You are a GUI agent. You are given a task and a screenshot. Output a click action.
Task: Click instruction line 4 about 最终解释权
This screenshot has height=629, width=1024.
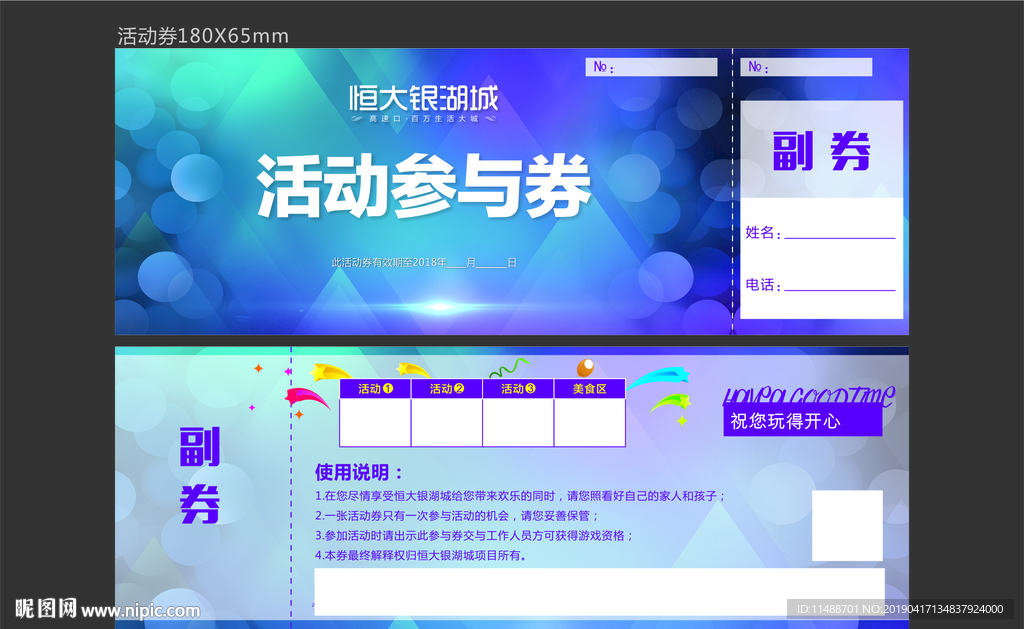421,555
